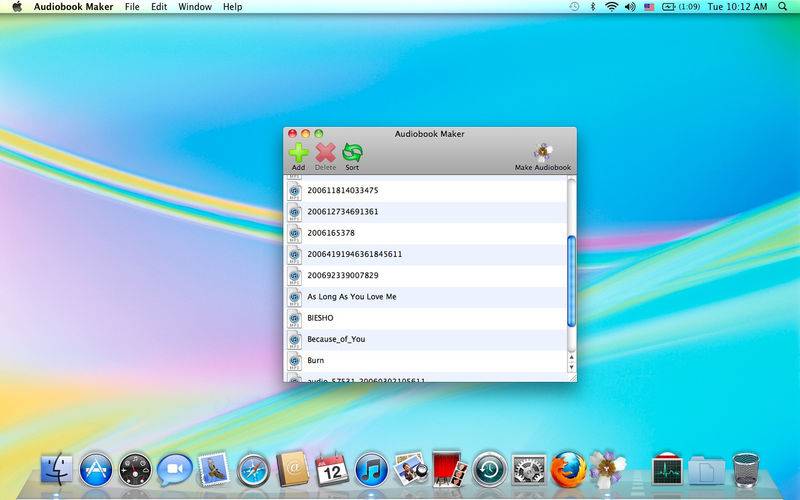Select the BIESHO list row

pyautogui.click(x=426, y=318)
